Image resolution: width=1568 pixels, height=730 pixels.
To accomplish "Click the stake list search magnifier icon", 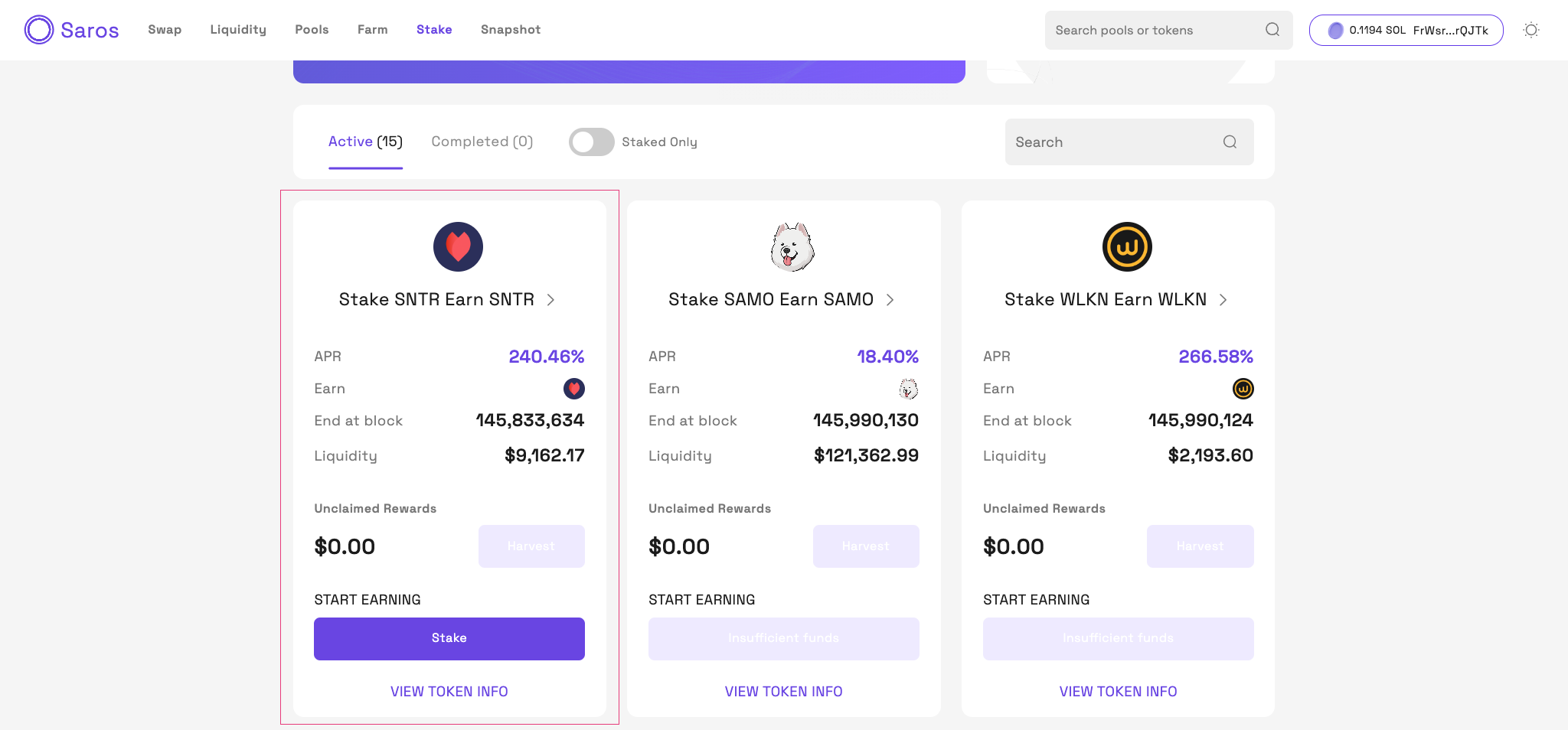I will pos(1230,142).
